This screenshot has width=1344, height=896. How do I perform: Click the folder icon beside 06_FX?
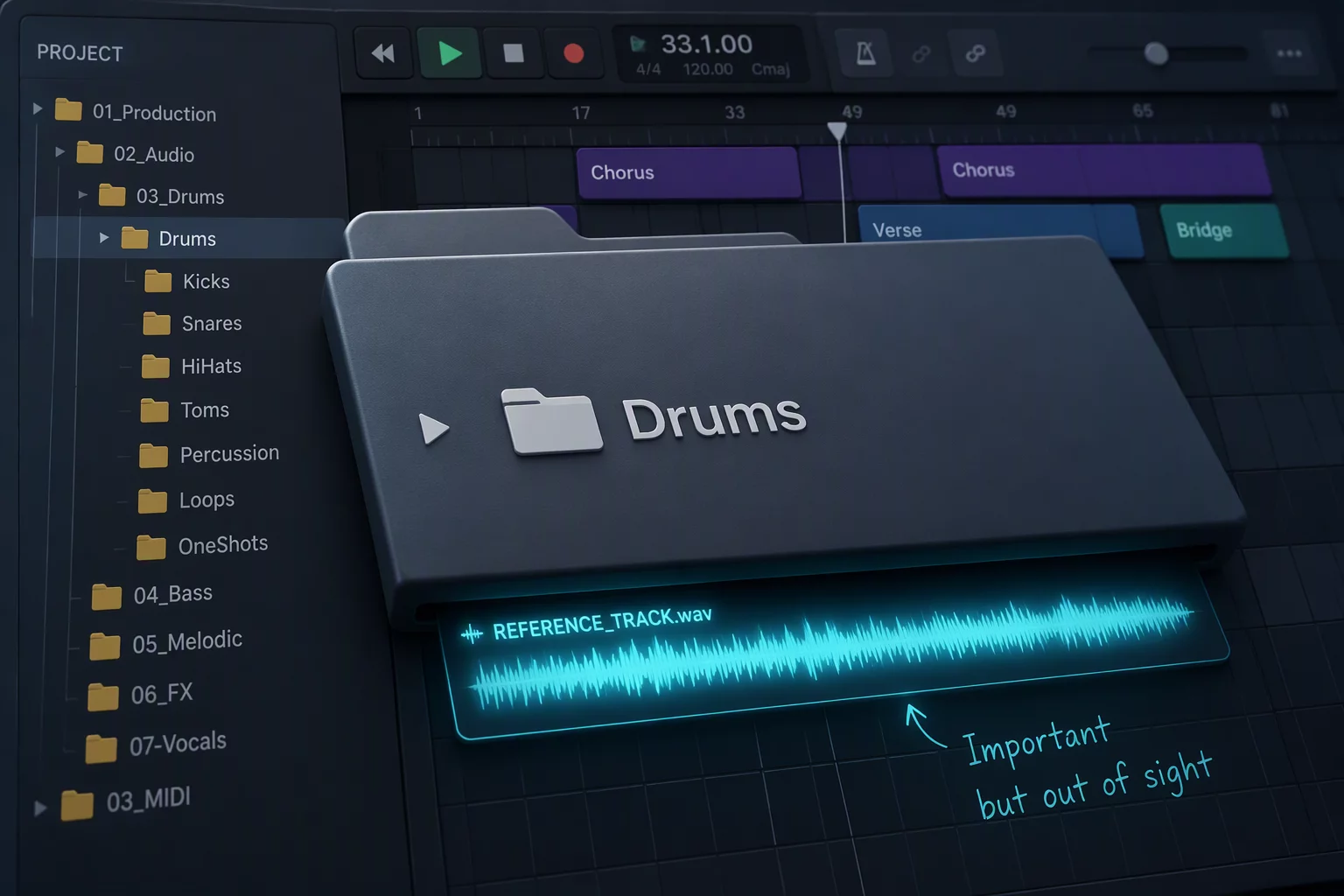(103, 696)
